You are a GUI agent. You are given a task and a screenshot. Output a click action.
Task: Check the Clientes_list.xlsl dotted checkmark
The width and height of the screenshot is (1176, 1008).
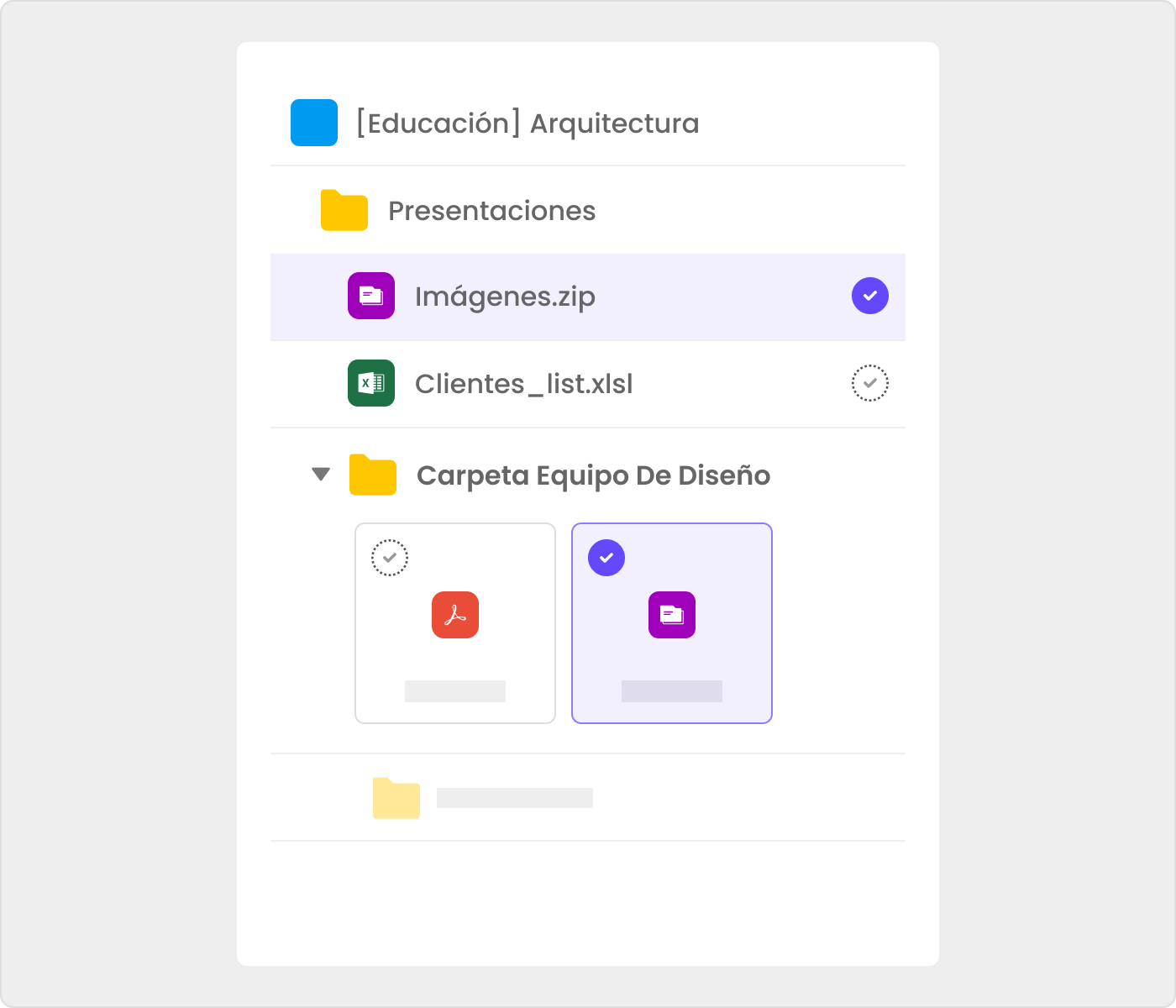[x=870, y=383]
